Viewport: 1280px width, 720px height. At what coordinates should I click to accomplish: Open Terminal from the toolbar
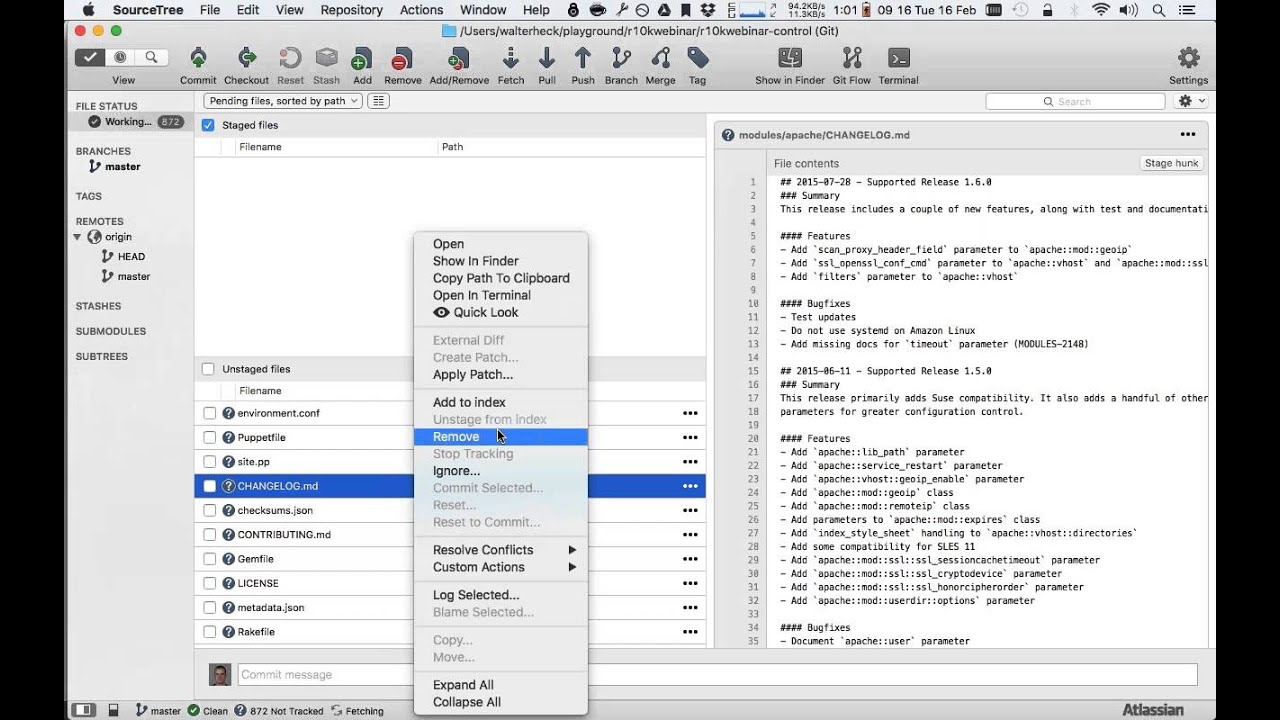[898, 59]
